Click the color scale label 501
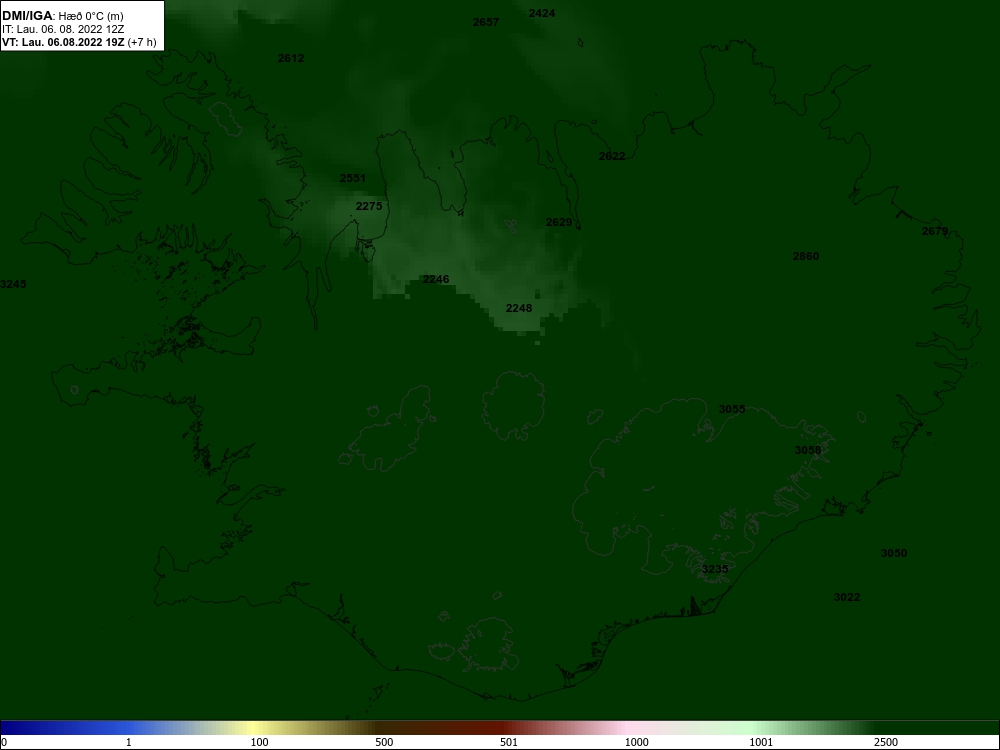Viewport: 1000px width, 750px height. click(x=508, y=742)
